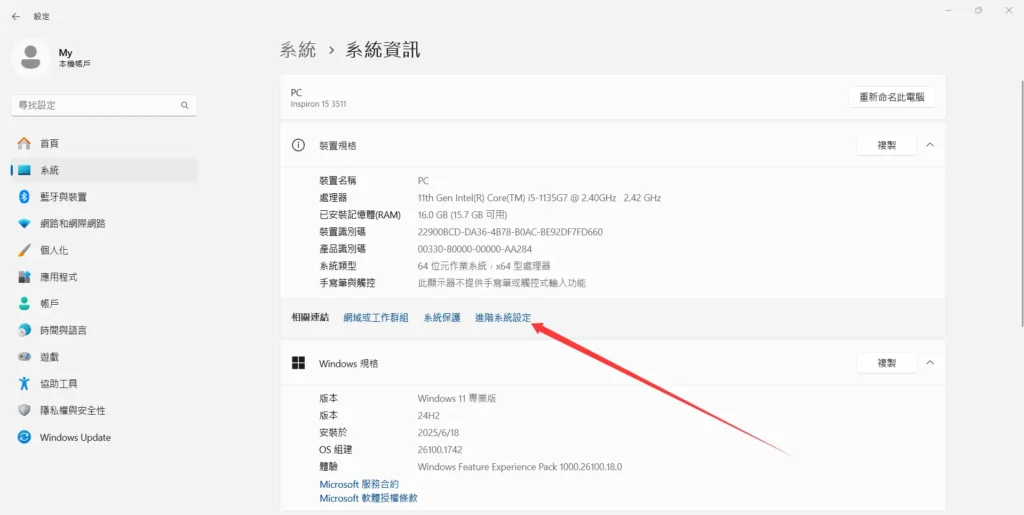Image resolution: width=1024 pixels, height=515 pixels.
Task: Open the Microsoft 服務合約 link
Action: (x=359, y=484)
